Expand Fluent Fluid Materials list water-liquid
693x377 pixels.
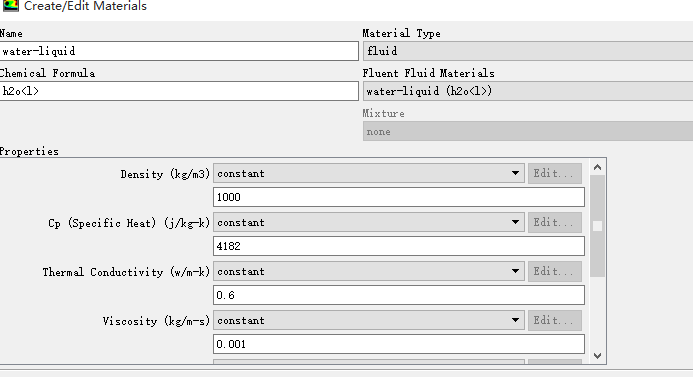528,91
